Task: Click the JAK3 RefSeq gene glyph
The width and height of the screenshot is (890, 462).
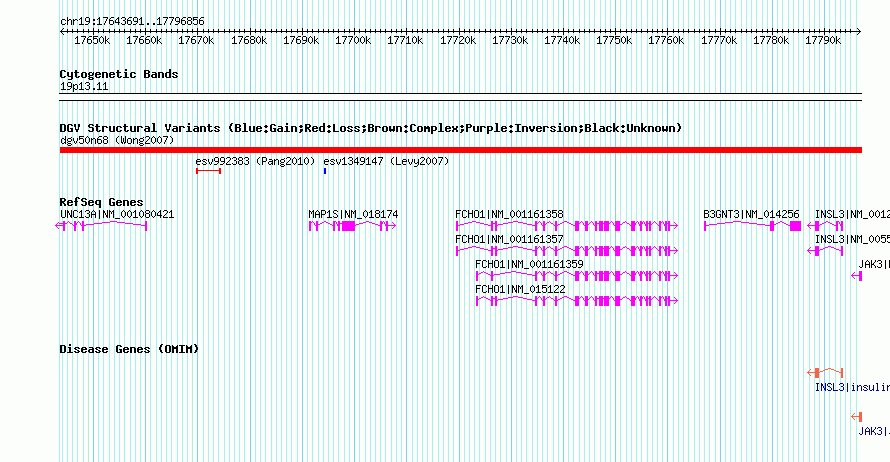Action: 857,276
